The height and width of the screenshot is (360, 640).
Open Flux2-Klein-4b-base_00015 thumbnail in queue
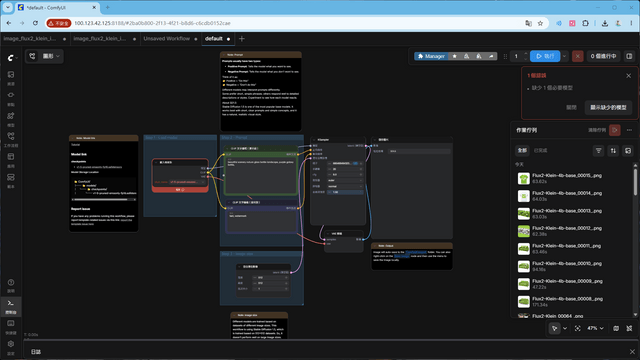pos(524,178)
